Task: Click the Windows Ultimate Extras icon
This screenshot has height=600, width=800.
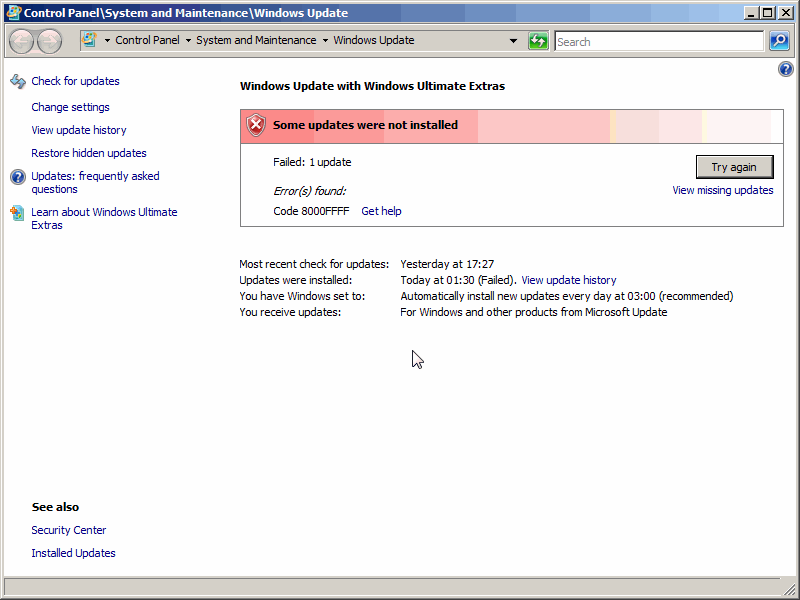Action: [x=17, y=213]
